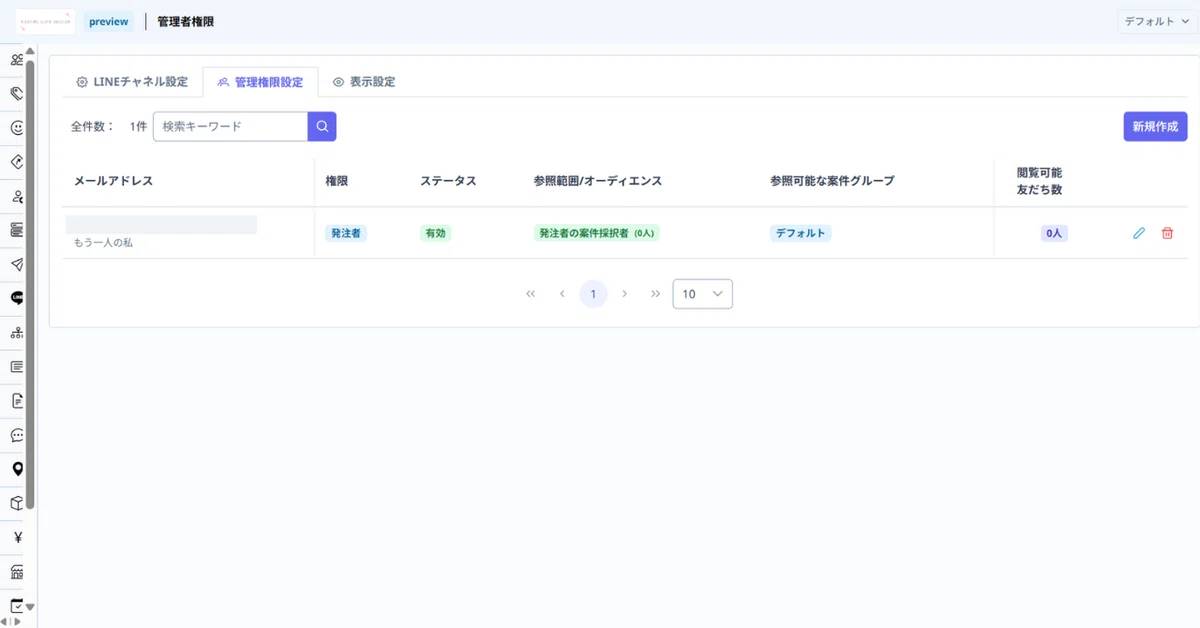1200x628 pixels.
Task: Open the chat bubble sidebar icon
Action: pyautogui.click(x=17, y=435)
